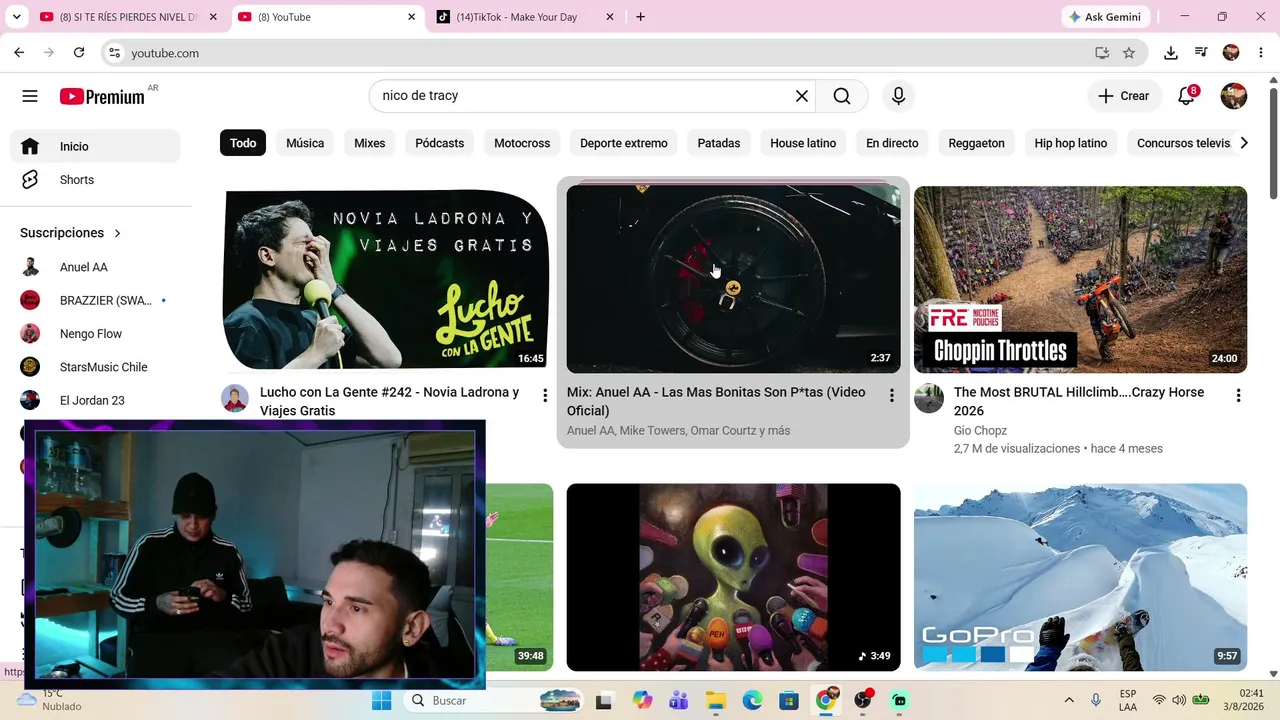Run the search with the magnifier button
Screen dimensions: 1280x720
(842, 96)
